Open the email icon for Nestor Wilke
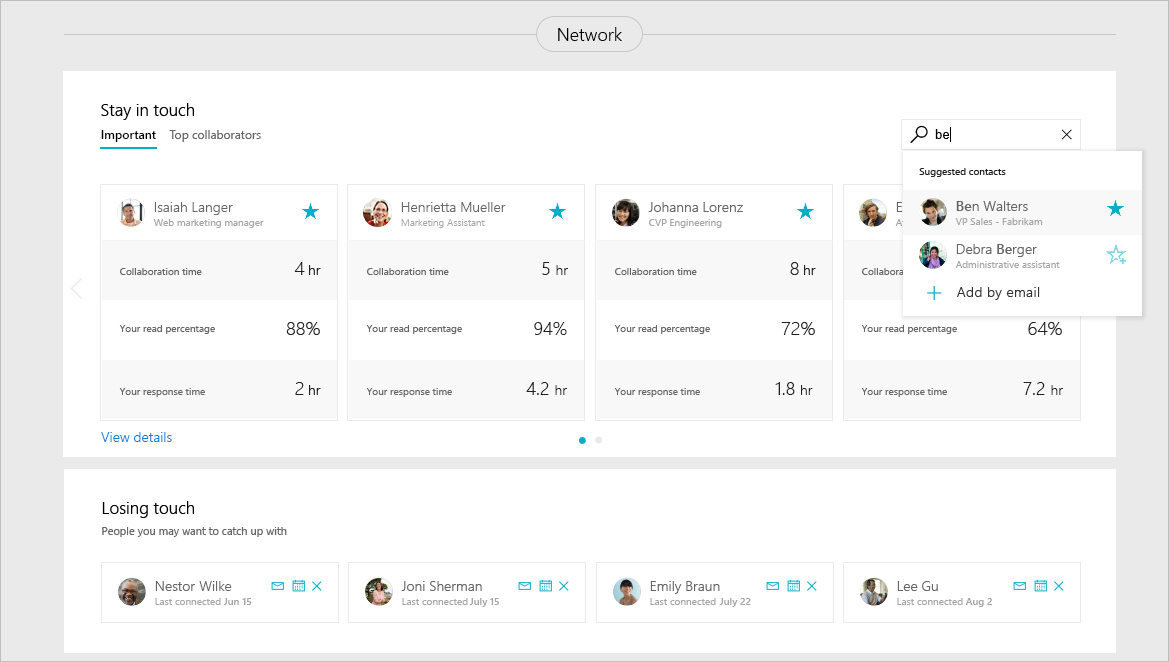The width and height of the screenshot is (1169, 662). pos(277,586)
